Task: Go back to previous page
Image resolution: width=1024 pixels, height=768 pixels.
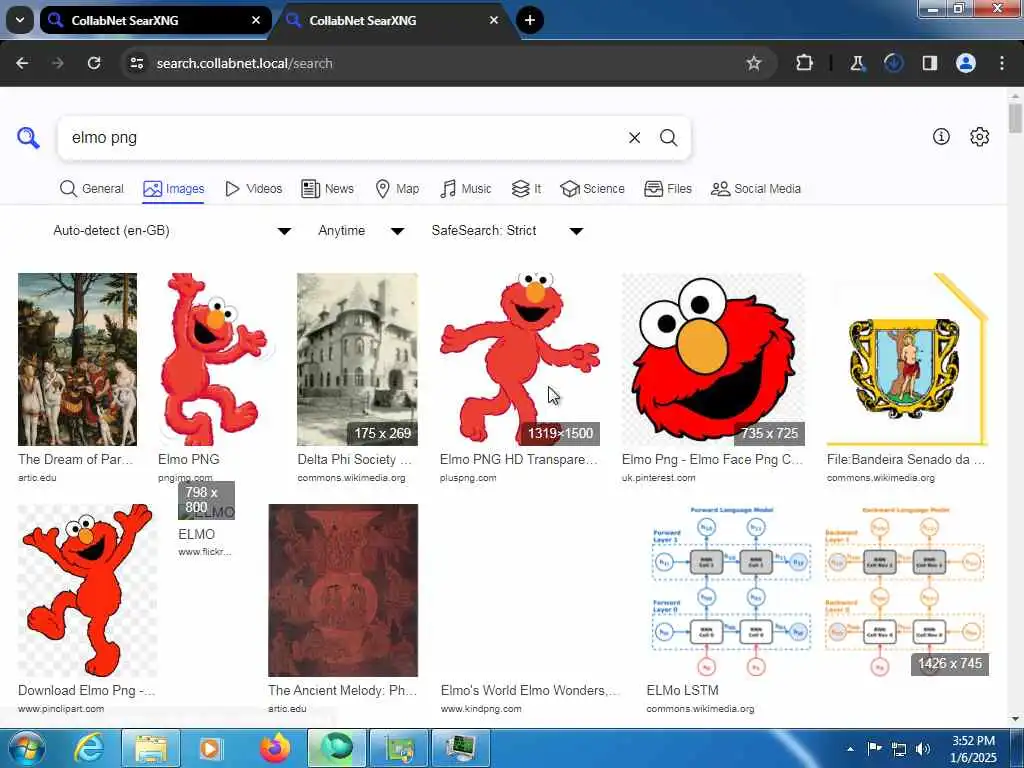Action: [22, 63]
